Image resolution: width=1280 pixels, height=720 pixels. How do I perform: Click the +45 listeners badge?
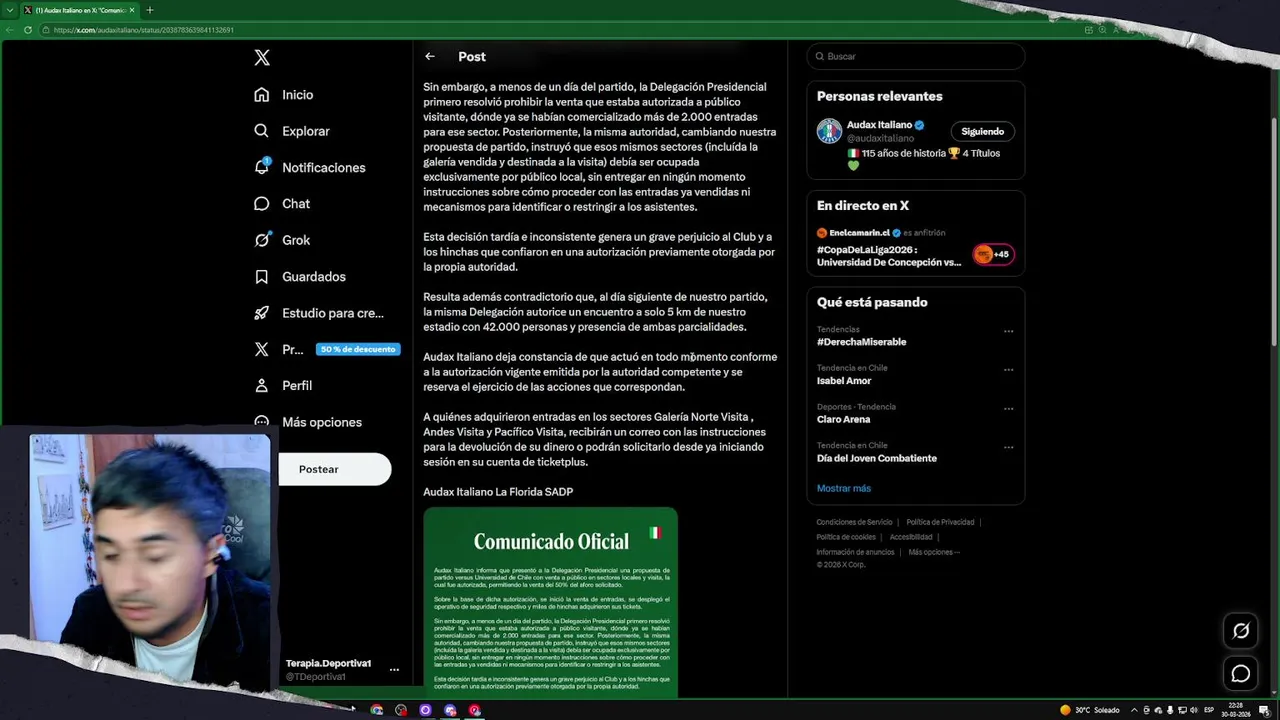pyautogui.click(x=993, y=254)
